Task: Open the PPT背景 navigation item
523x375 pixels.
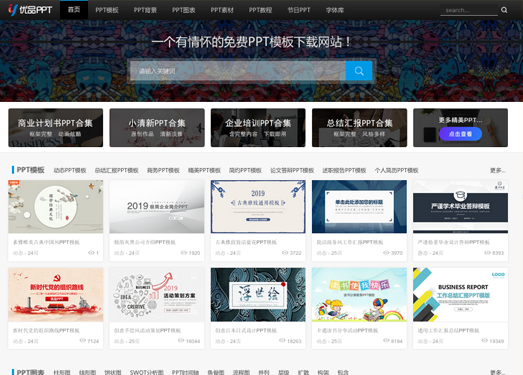Action: 145,10
